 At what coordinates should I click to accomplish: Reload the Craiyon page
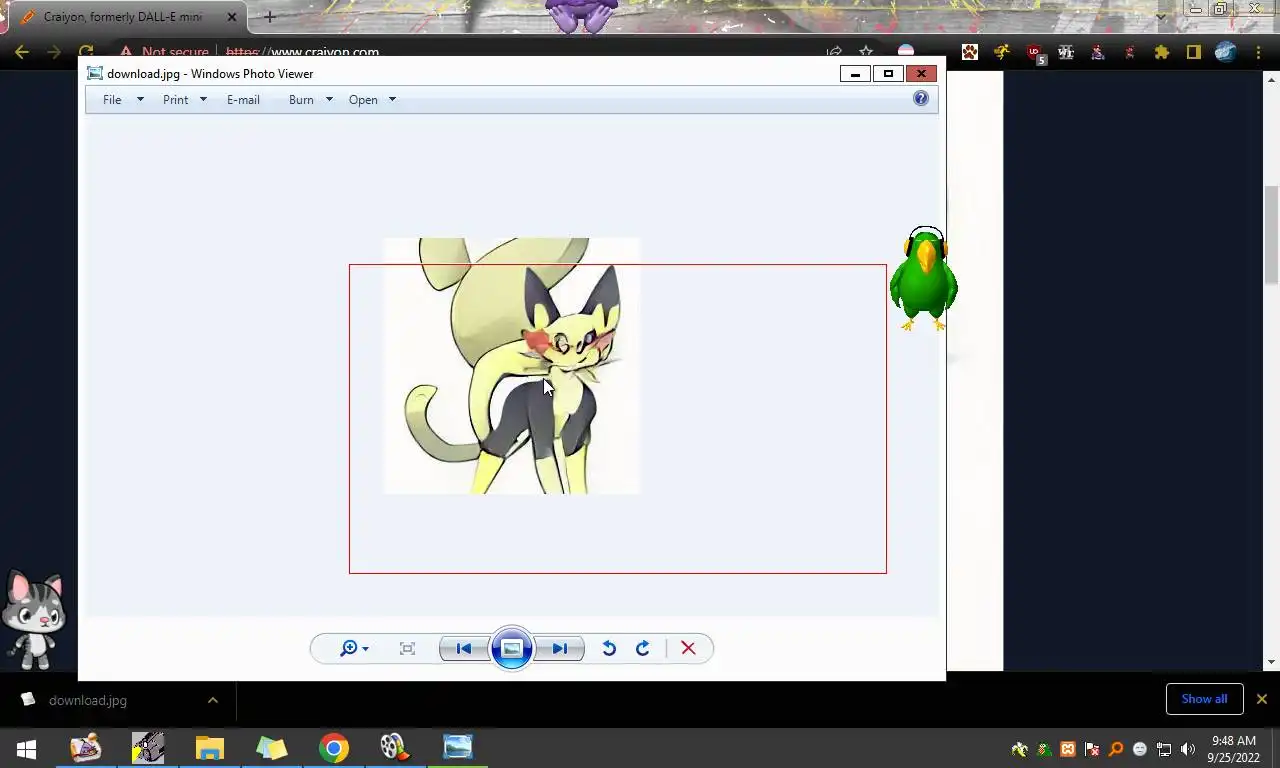(86, 52)
